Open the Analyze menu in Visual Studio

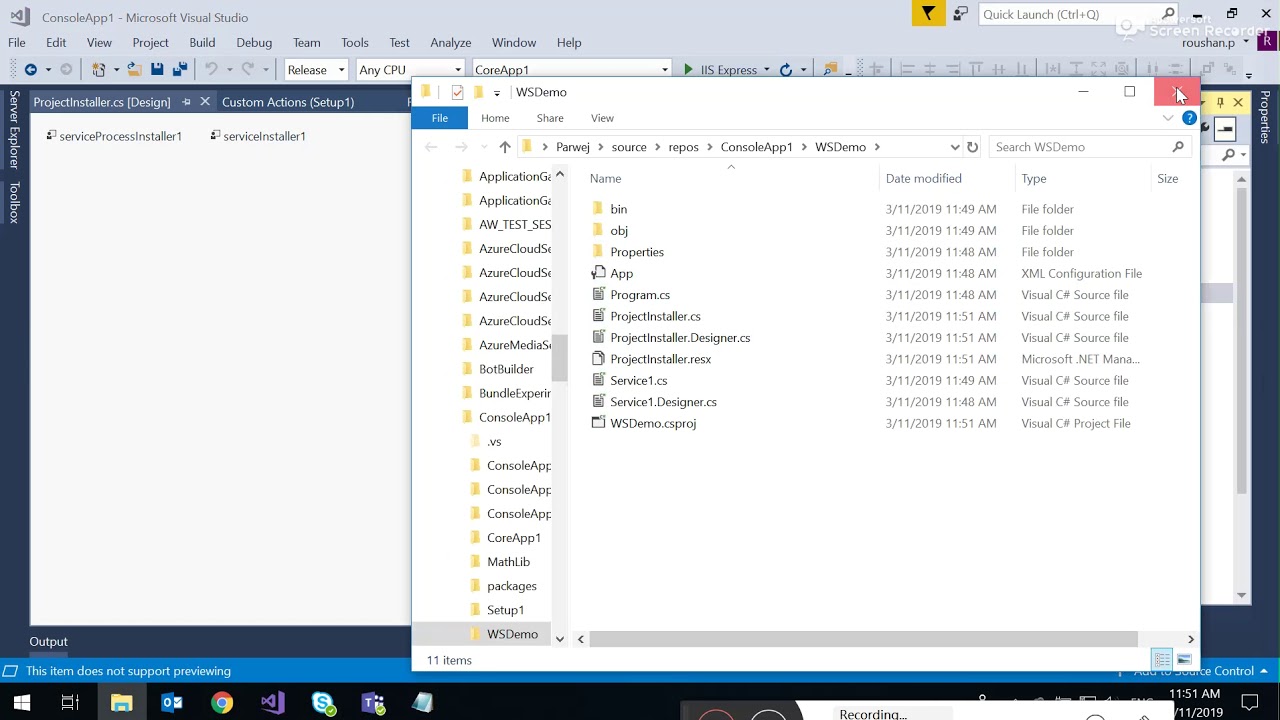[451, 43]
